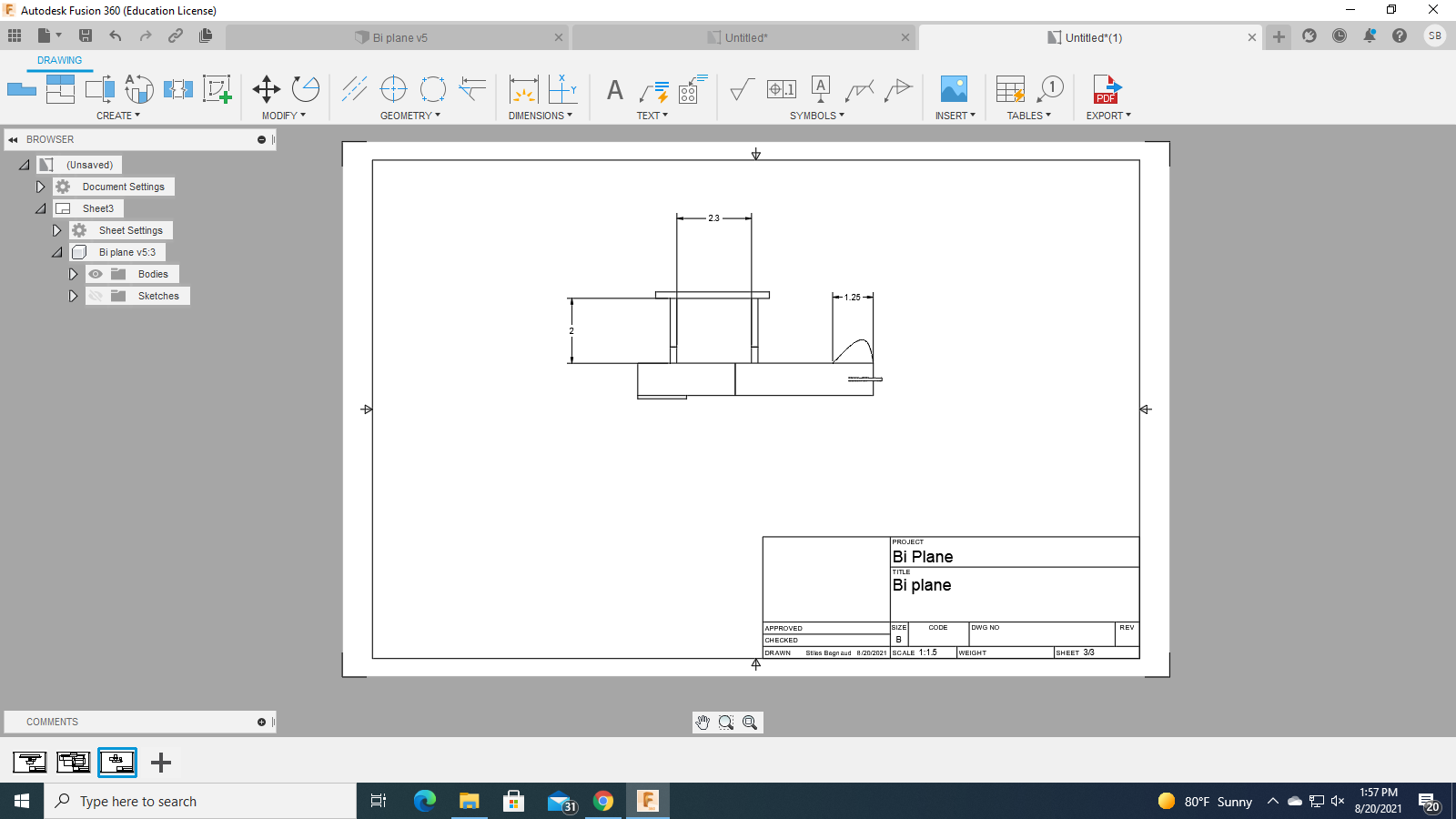Open the Projected View tool
1456x819 pixels.
[61, 88]
